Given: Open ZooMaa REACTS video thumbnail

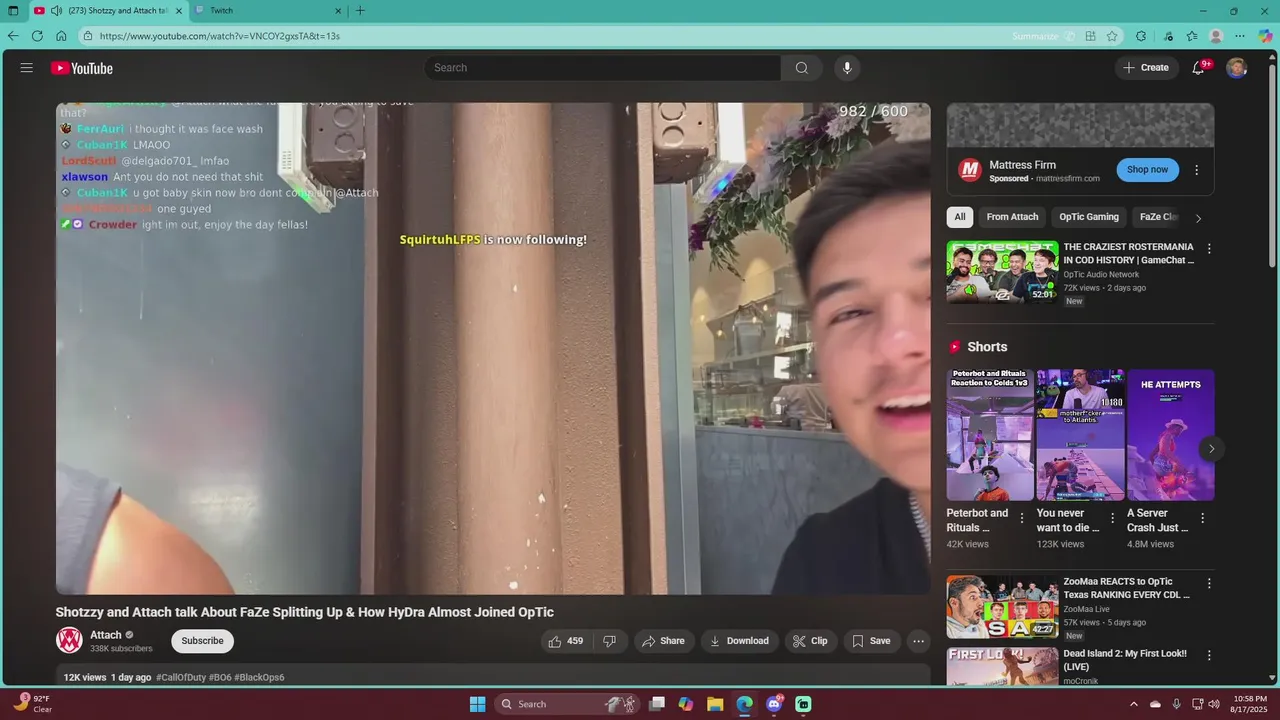Looking at the screenshot, I should (1002, 606).
